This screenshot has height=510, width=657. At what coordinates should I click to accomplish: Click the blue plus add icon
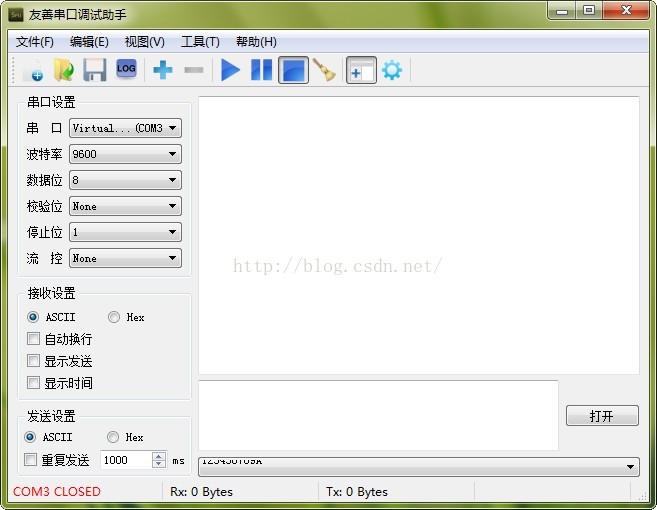163,70
